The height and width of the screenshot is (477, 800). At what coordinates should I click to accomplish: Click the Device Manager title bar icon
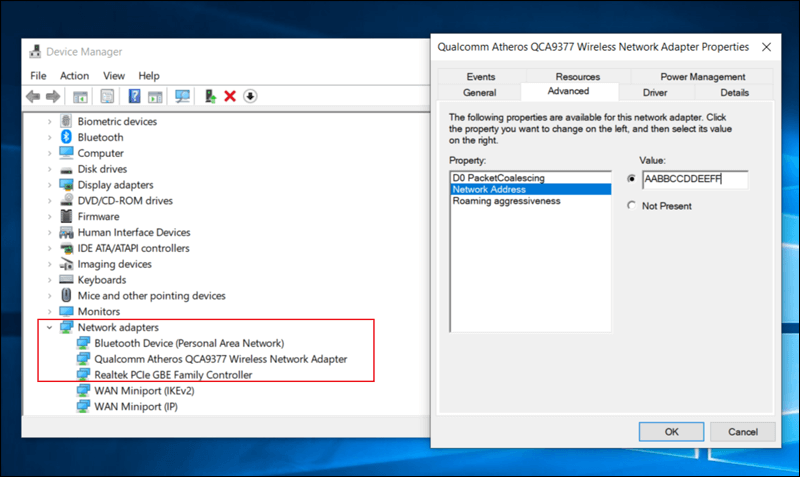[x=35, y=51]
